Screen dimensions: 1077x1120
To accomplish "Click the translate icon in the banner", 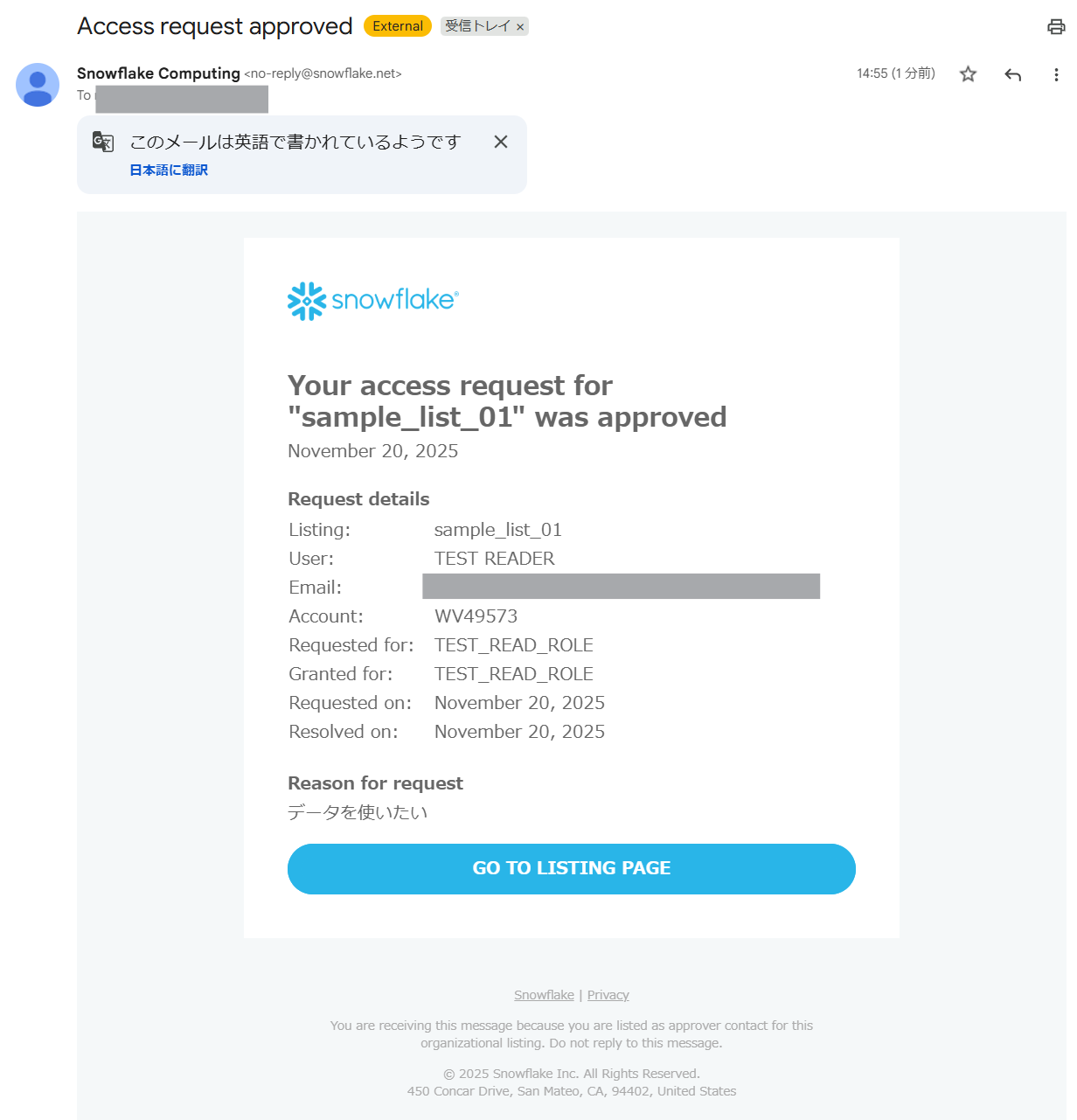I will click(103, 142).
